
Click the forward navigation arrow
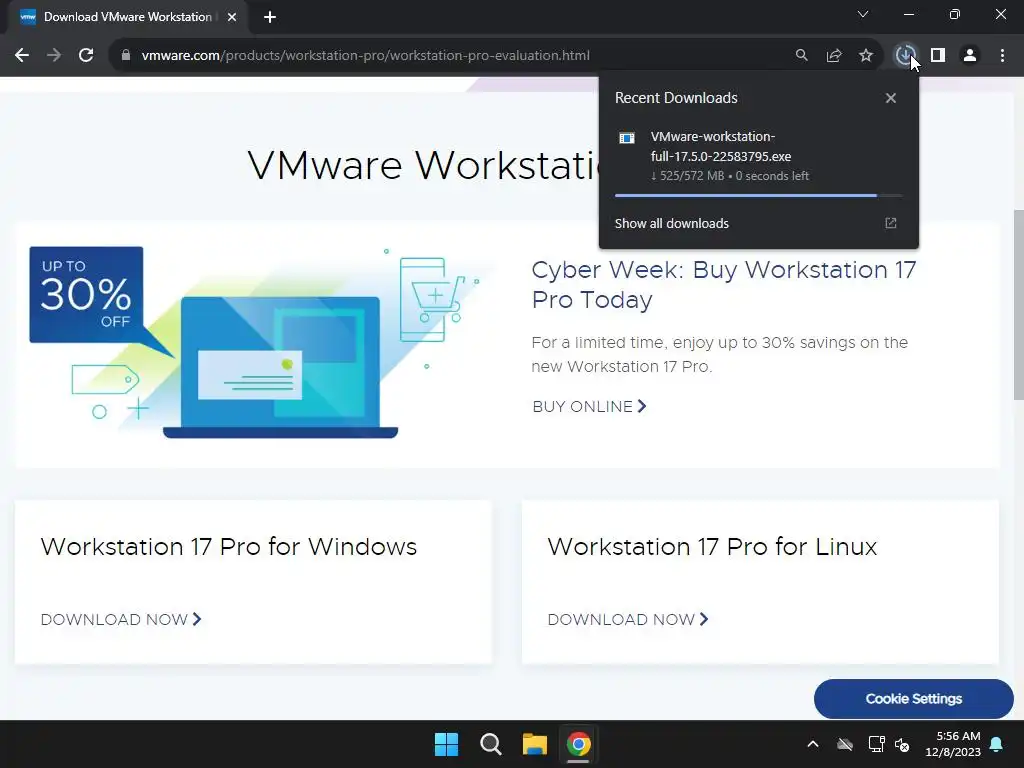pos(54,56)
